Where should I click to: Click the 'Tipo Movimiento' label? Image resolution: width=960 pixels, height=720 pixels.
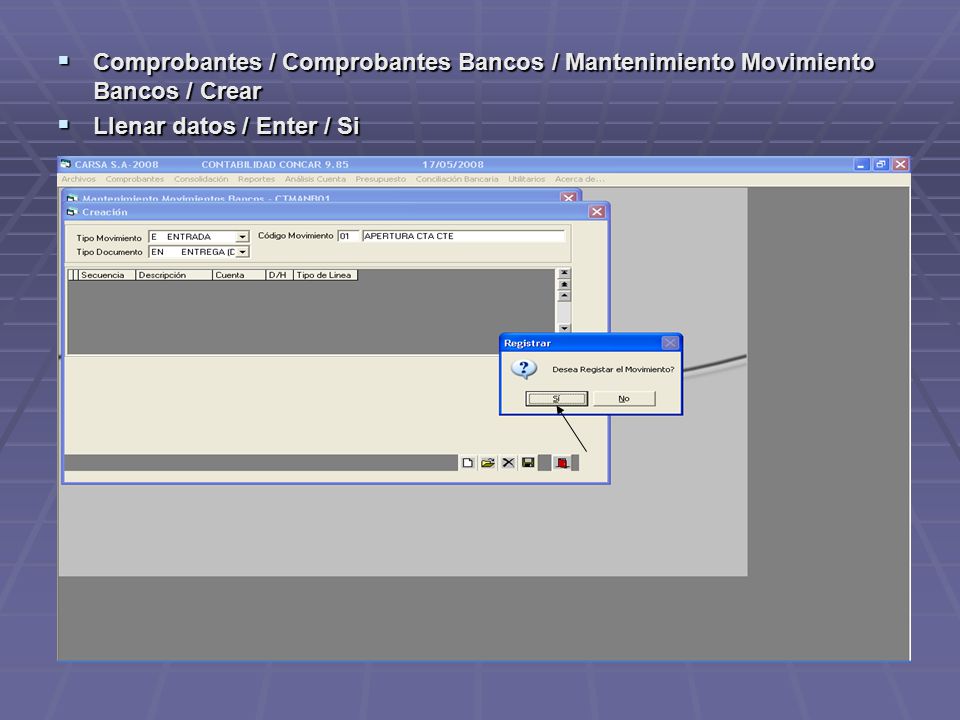point(109,238)
